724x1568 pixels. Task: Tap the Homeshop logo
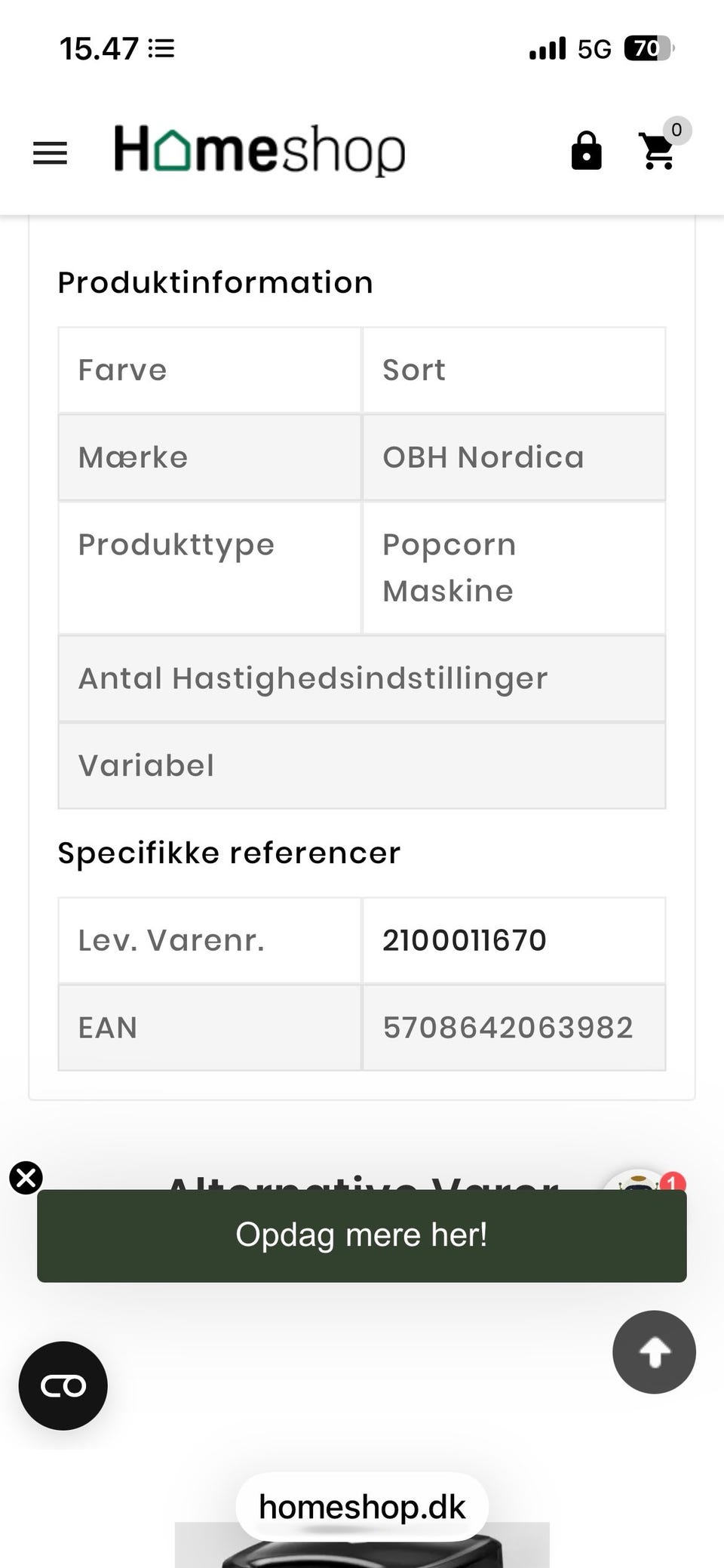259,149
